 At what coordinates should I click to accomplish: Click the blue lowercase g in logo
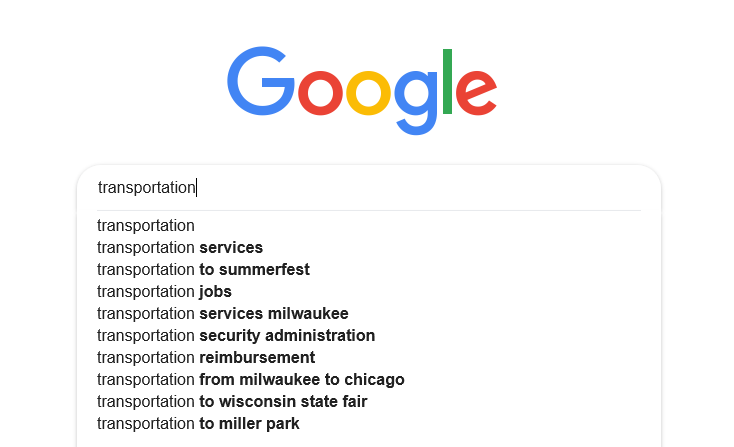tap(414, 100)
